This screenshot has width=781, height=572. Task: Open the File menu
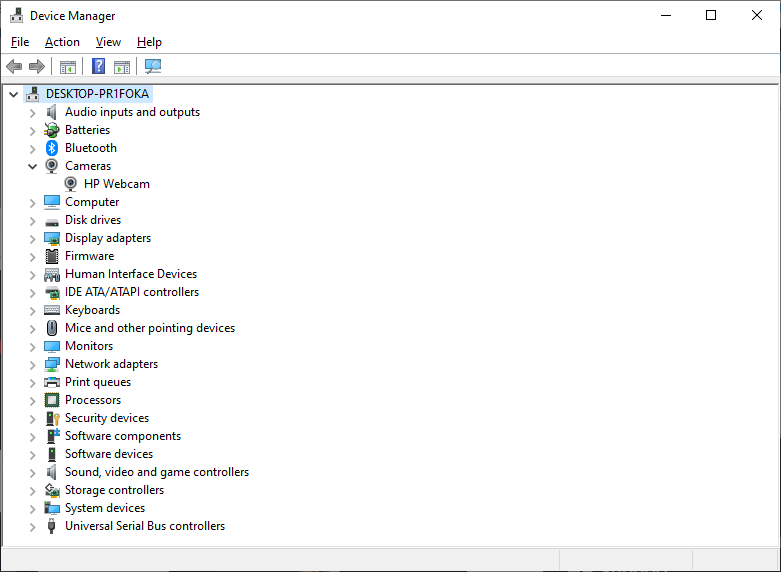coord(20,42)
